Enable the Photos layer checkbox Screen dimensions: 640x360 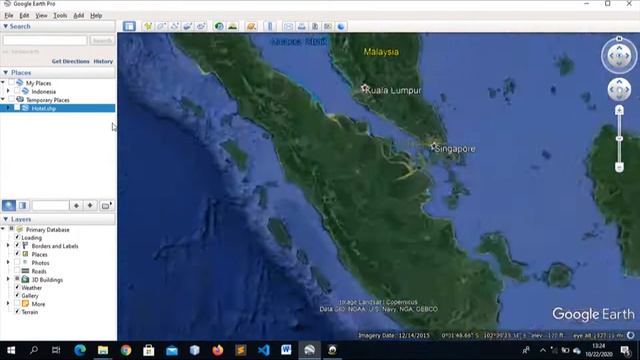[x=17, y=262]
